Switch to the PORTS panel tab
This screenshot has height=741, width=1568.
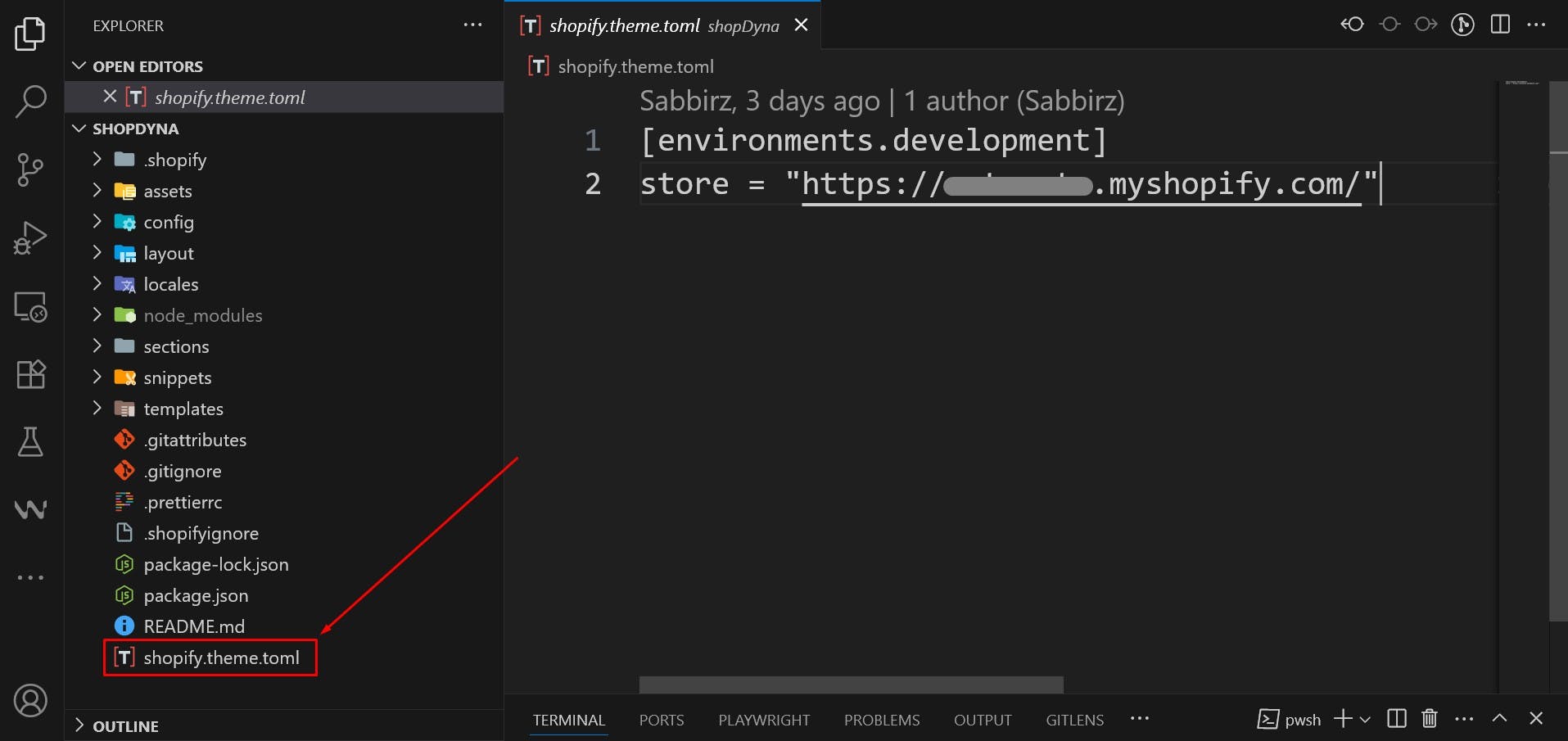[662, 720]
